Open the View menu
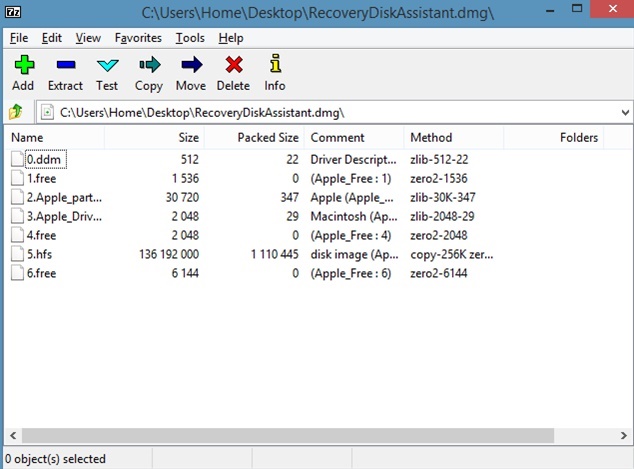 pyautogui.click(x=88, y=38)
